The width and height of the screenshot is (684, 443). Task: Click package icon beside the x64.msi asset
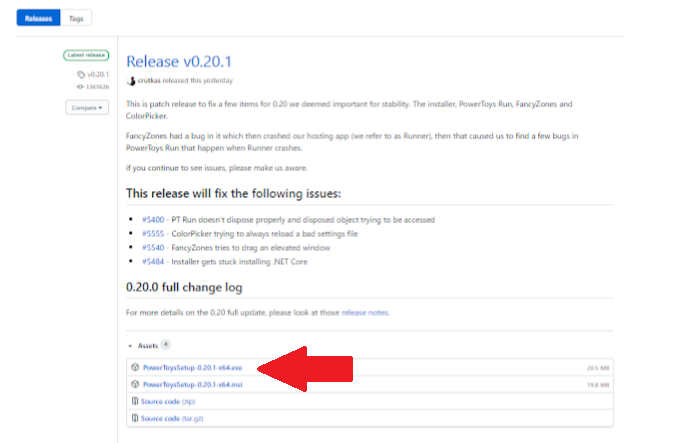[135, 384]
